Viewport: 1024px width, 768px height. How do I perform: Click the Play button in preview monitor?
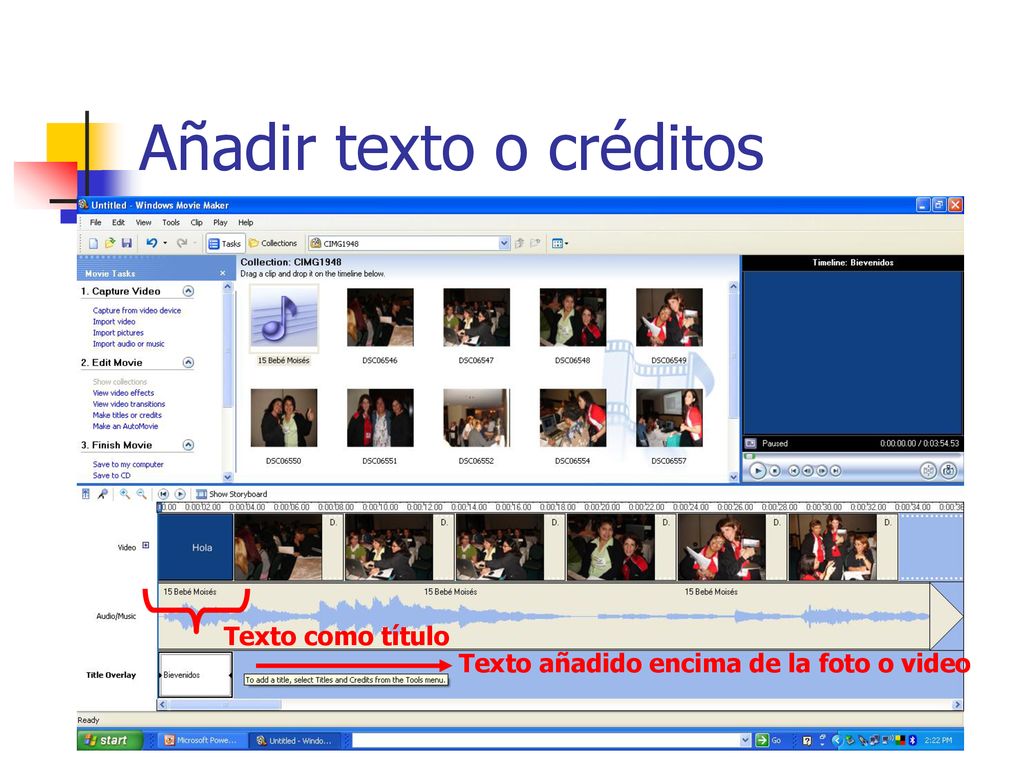click(x=758, y=470)
